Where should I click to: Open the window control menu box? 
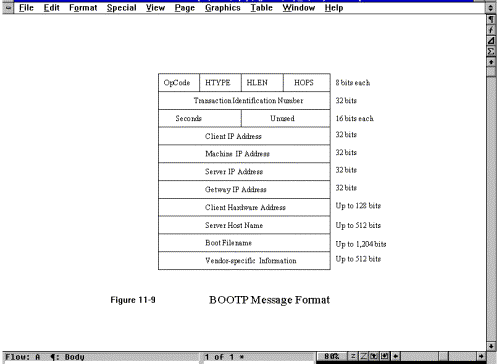[8, 8]
